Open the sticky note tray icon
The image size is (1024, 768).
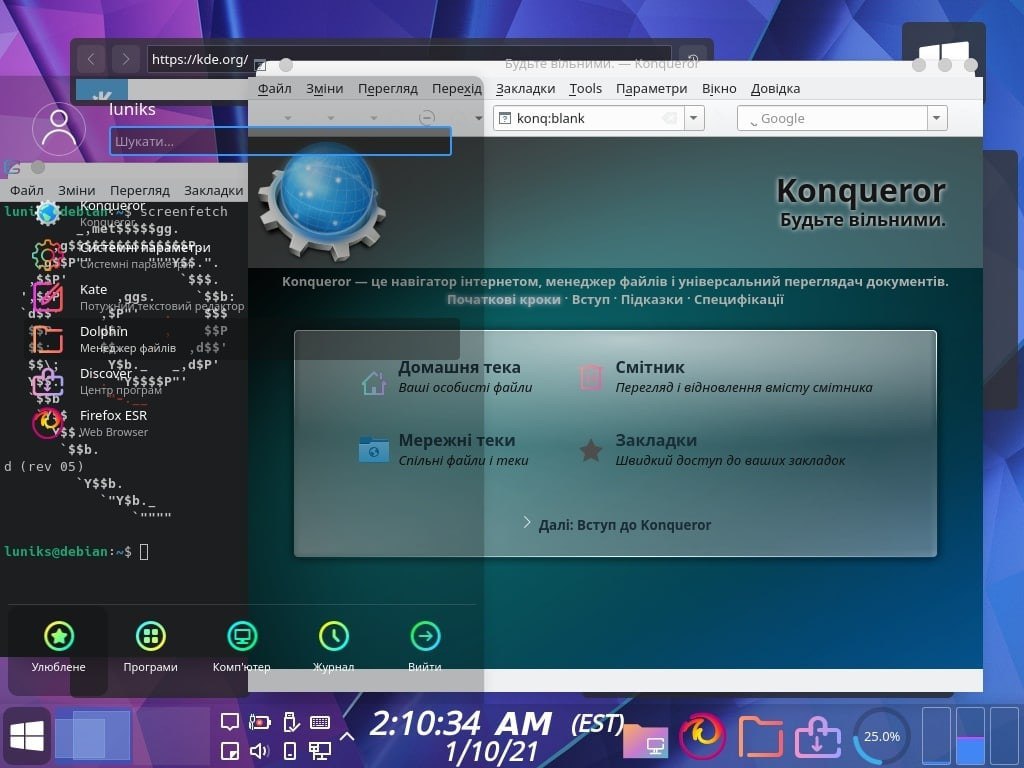pyautogui.click(x=229, y=751)
